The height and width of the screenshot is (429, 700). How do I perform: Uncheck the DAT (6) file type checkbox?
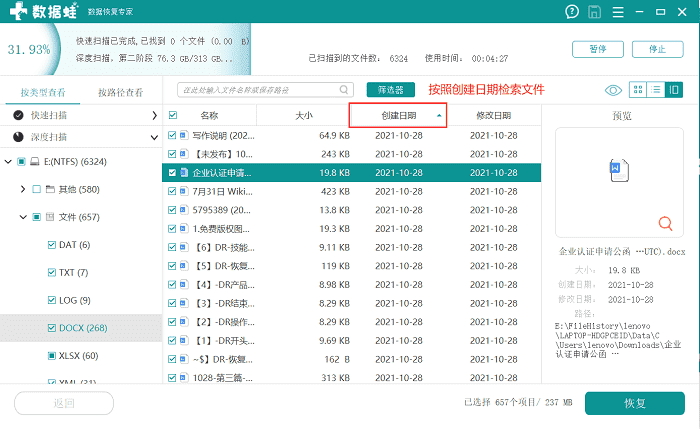(52, 245)
